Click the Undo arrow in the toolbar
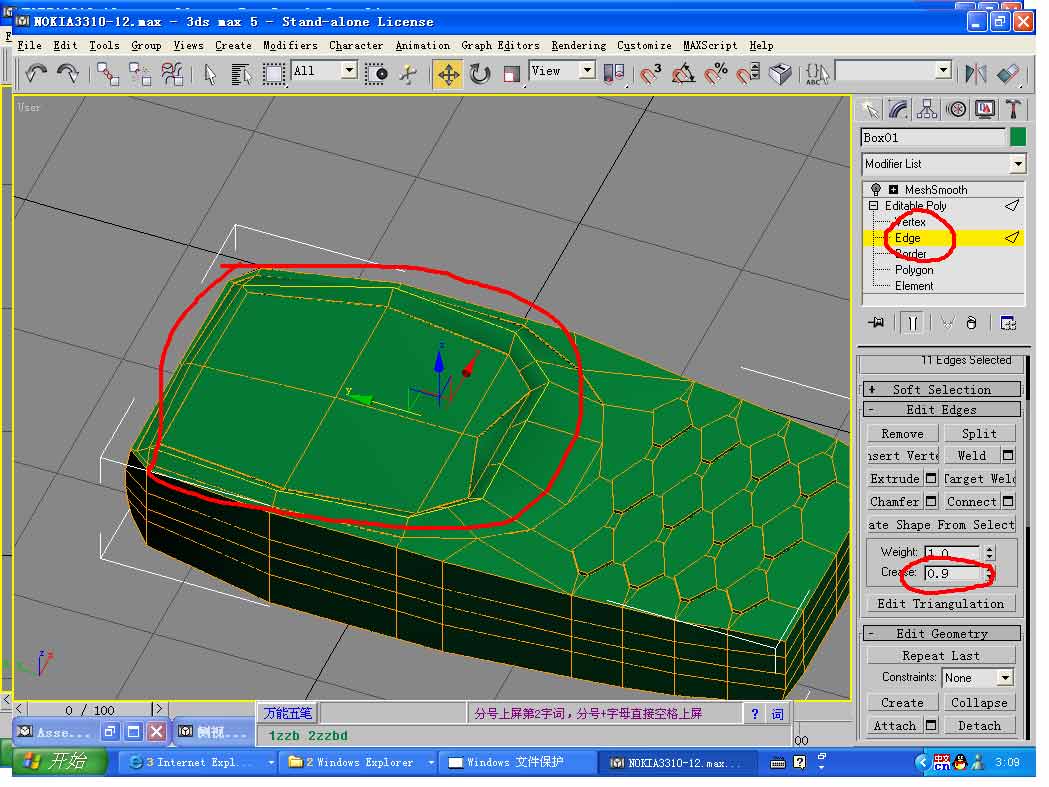Image resolution: width=1049 pixels, height=787 pixels. click(x=37, y=73)
